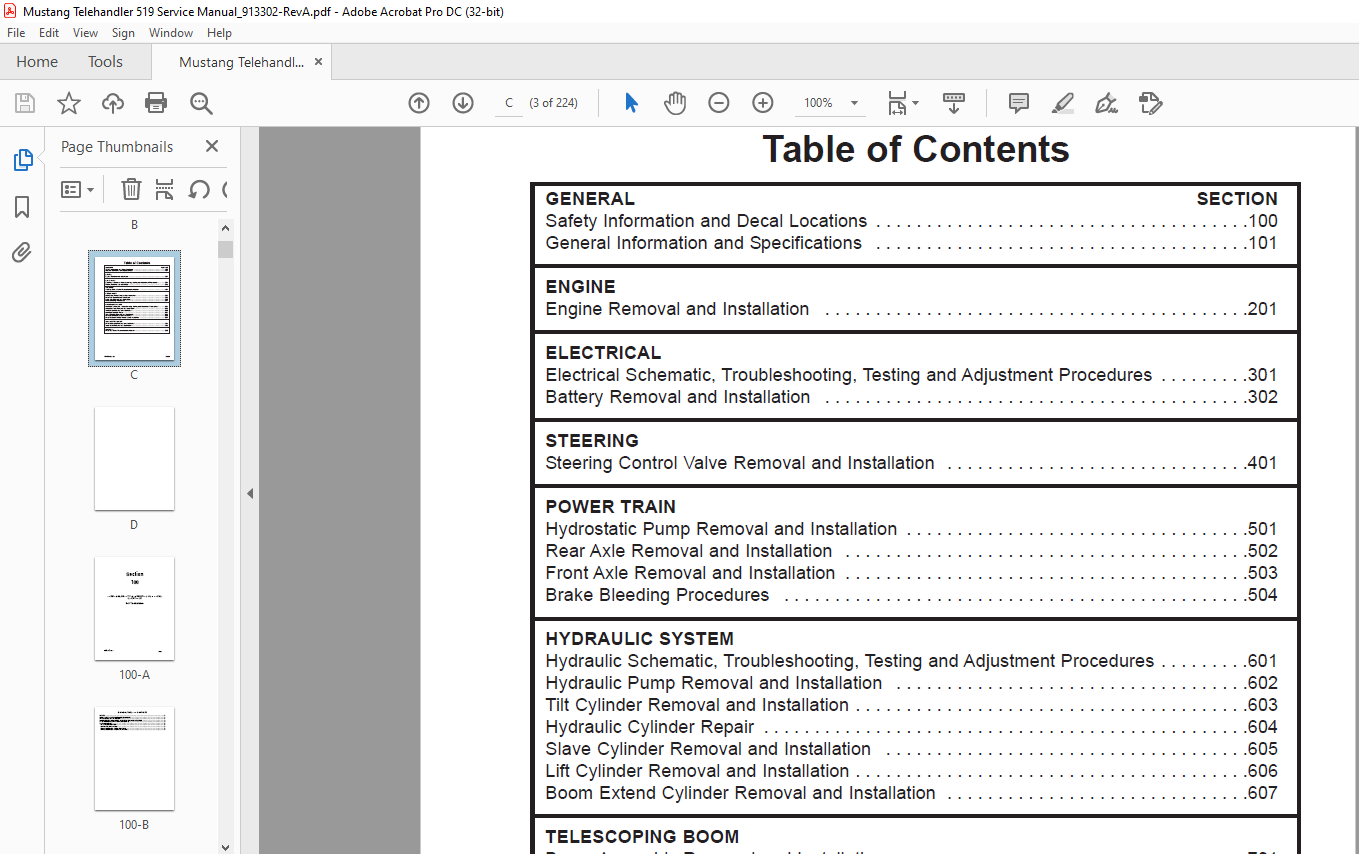This screenshot has width=1359, height=854.
Task: Open the zoom level dropdown
Action: pos(855,103)
